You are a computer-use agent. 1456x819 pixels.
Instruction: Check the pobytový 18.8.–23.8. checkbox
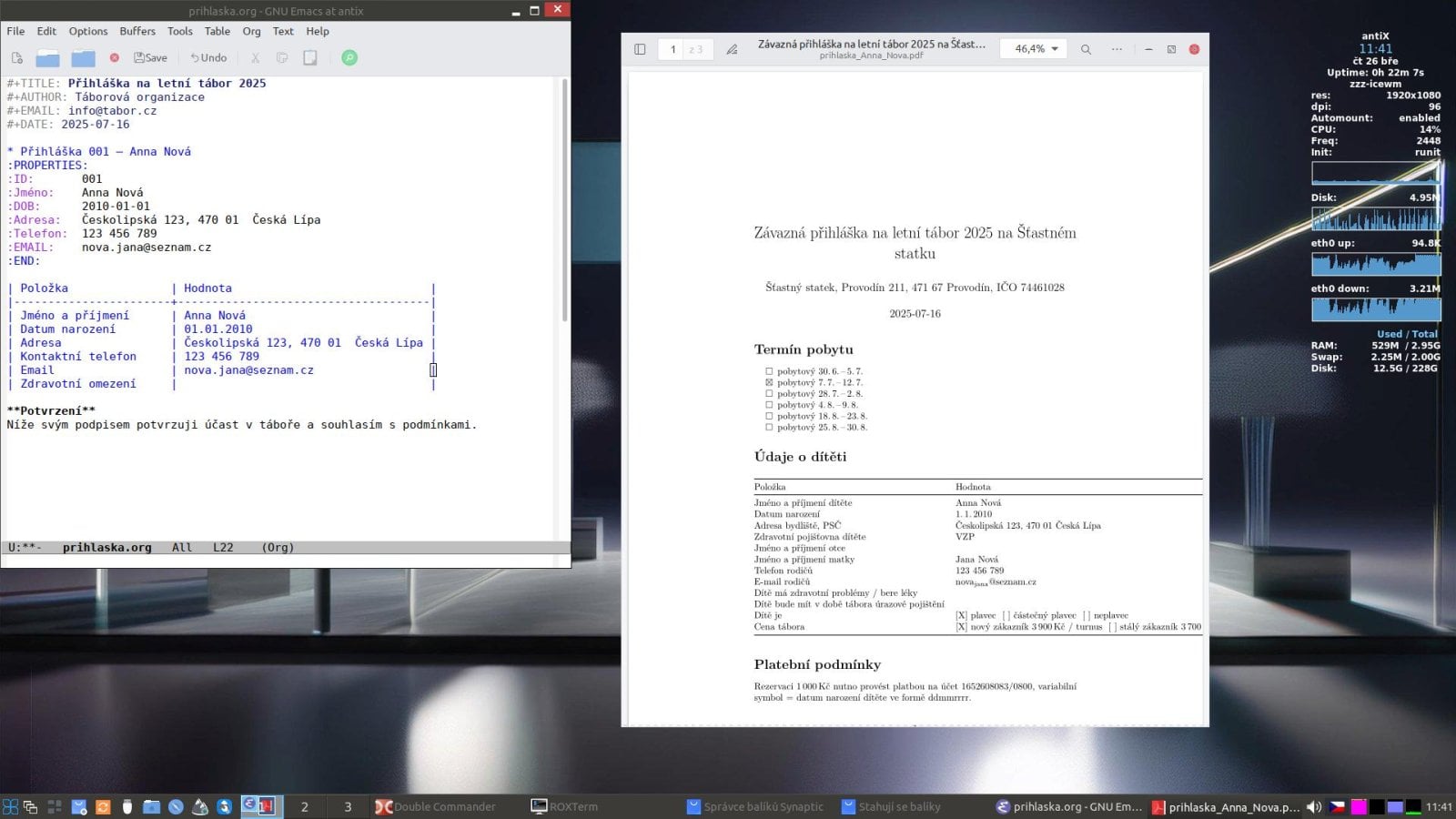[x=769, y=415]
